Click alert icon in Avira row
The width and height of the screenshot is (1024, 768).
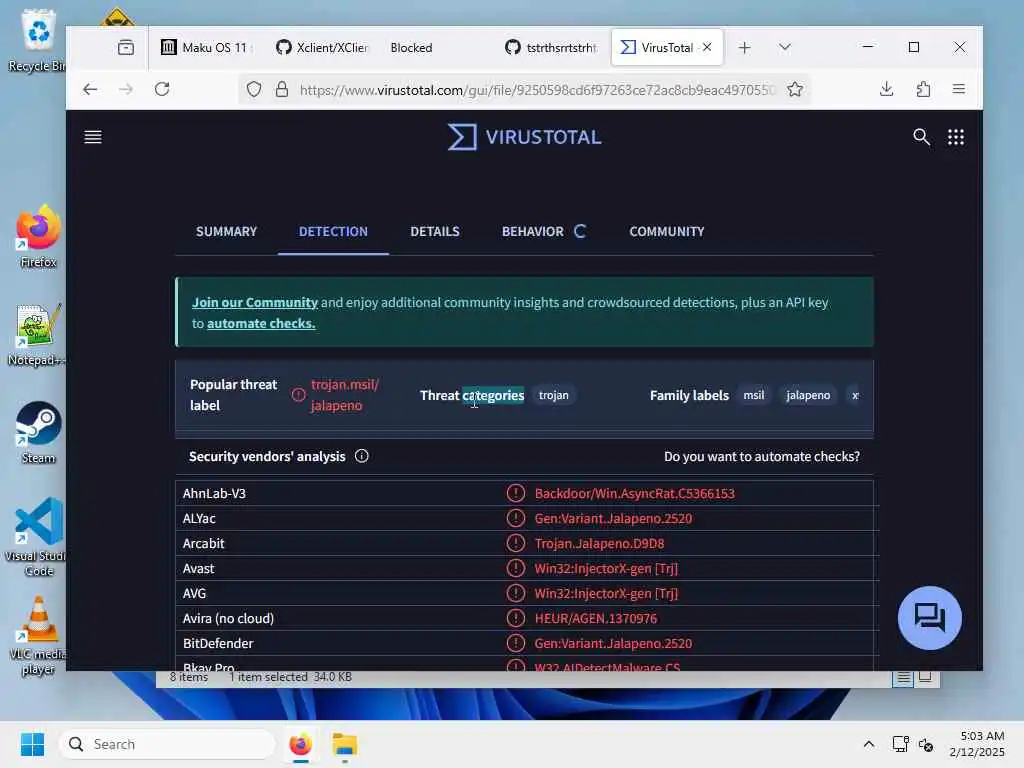pos(516,618)
